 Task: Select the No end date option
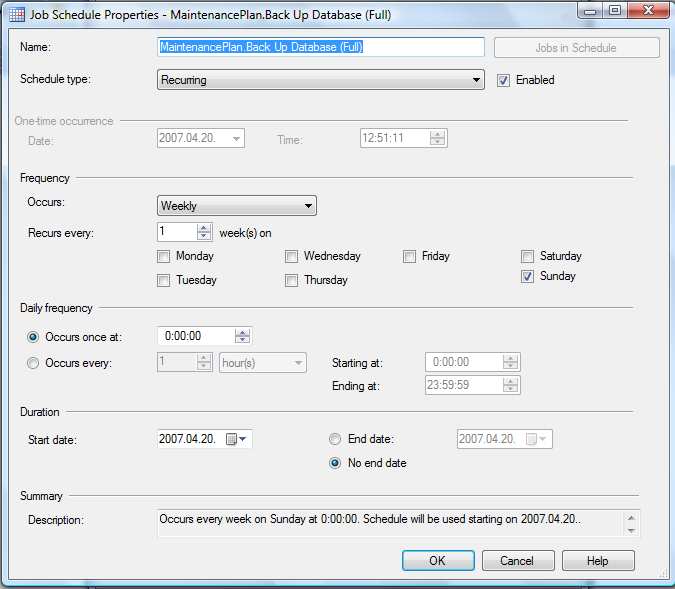[x=335, y=463]
